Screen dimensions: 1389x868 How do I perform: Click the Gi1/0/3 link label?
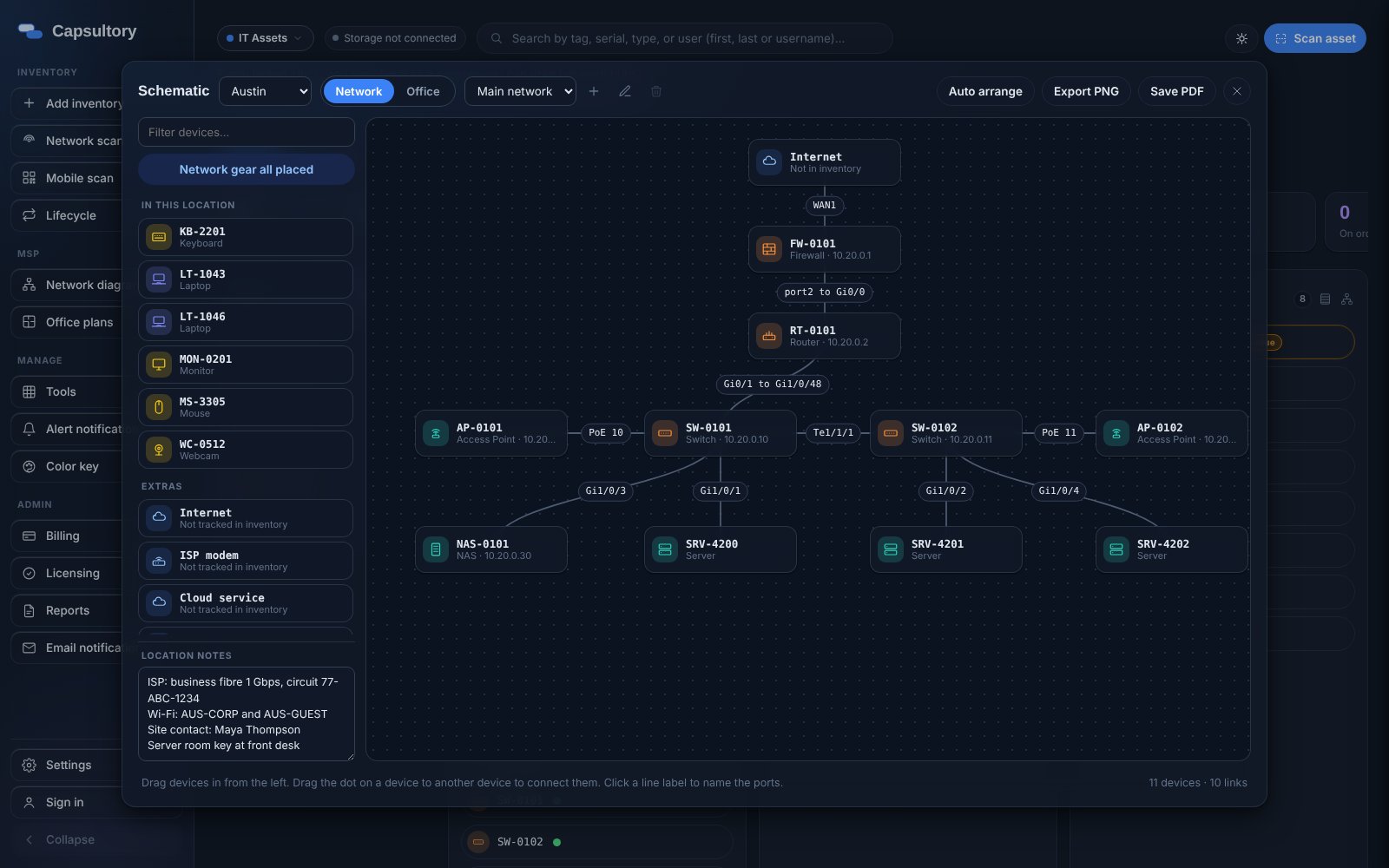[x=606, y=490]
